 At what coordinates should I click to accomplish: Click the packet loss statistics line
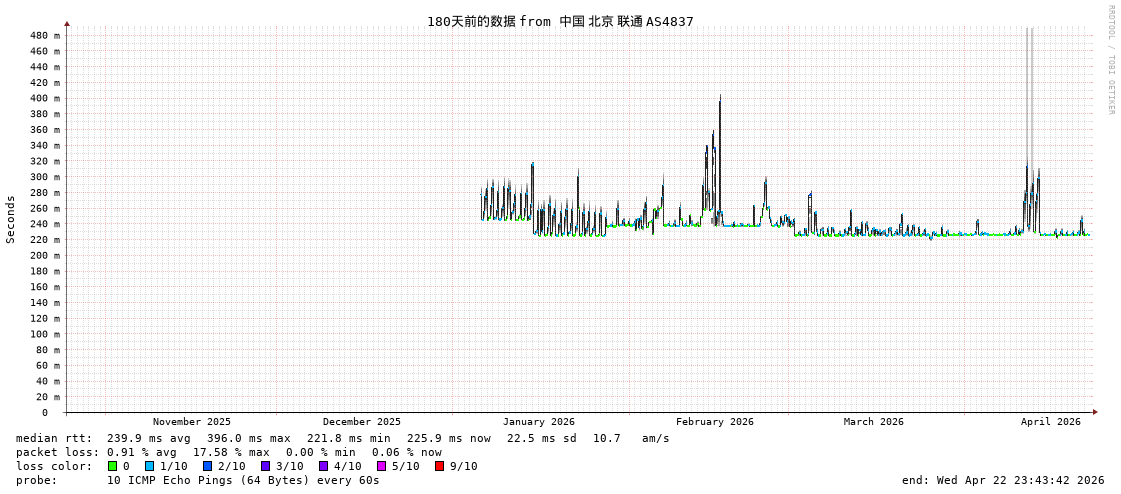[x=228, y=452]
